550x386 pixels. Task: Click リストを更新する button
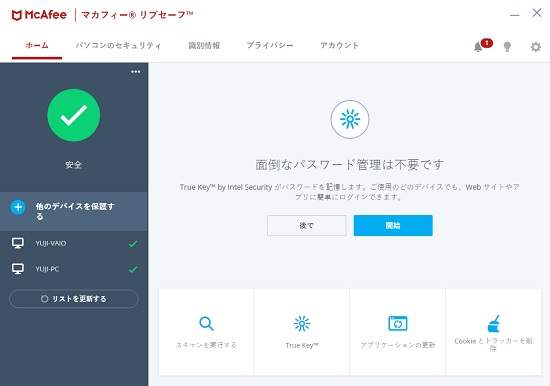pyautogui.click(x=74, y=299)
